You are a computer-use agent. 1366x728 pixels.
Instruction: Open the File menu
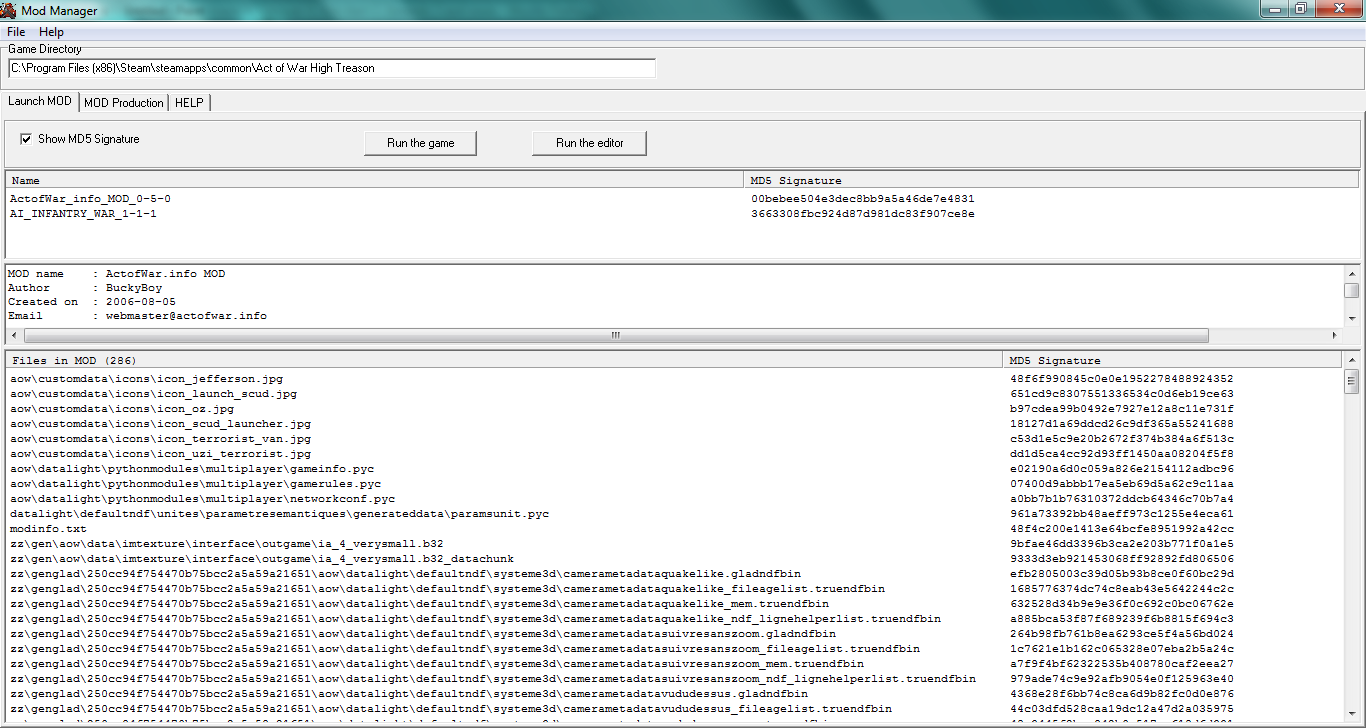(x=16, y=32)
